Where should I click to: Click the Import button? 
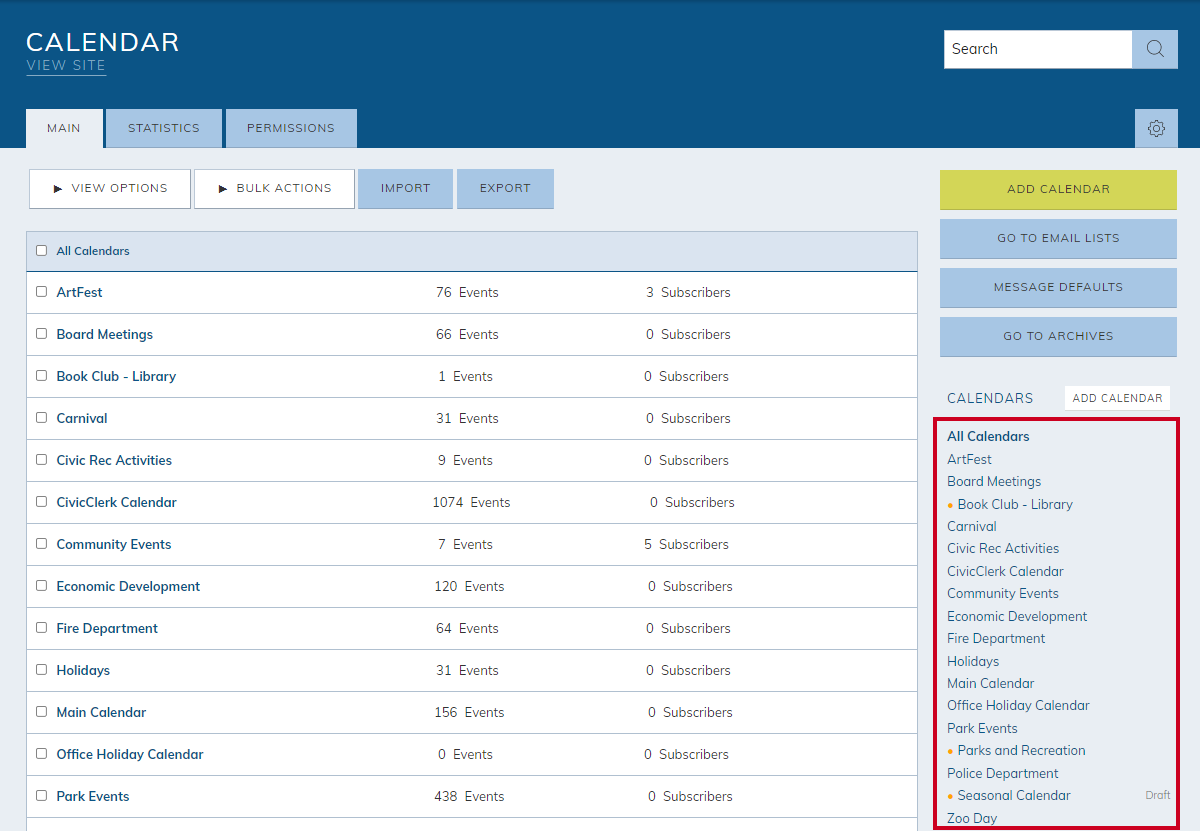405,189
